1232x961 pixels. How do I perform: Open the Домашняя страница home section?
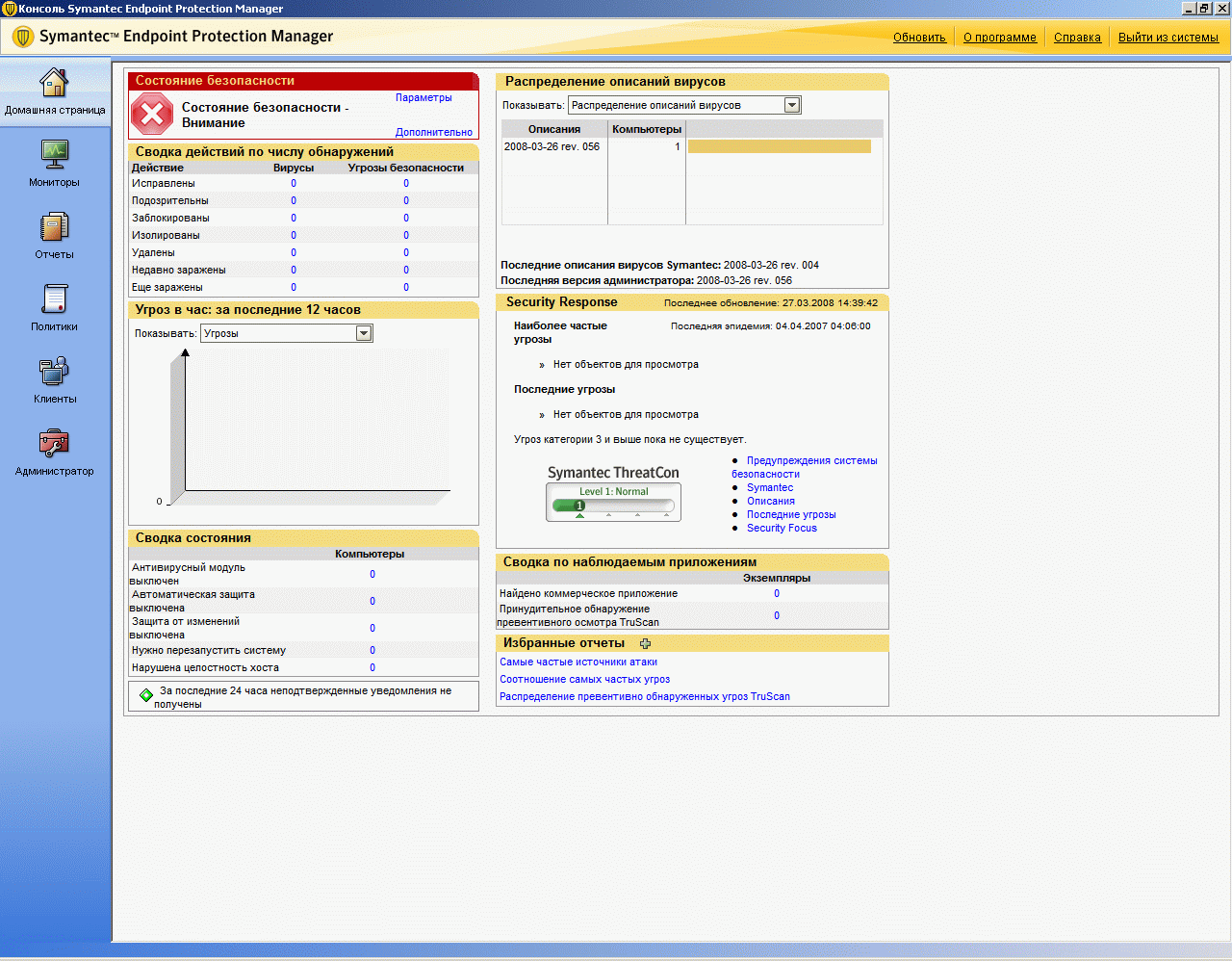[54, 91]
